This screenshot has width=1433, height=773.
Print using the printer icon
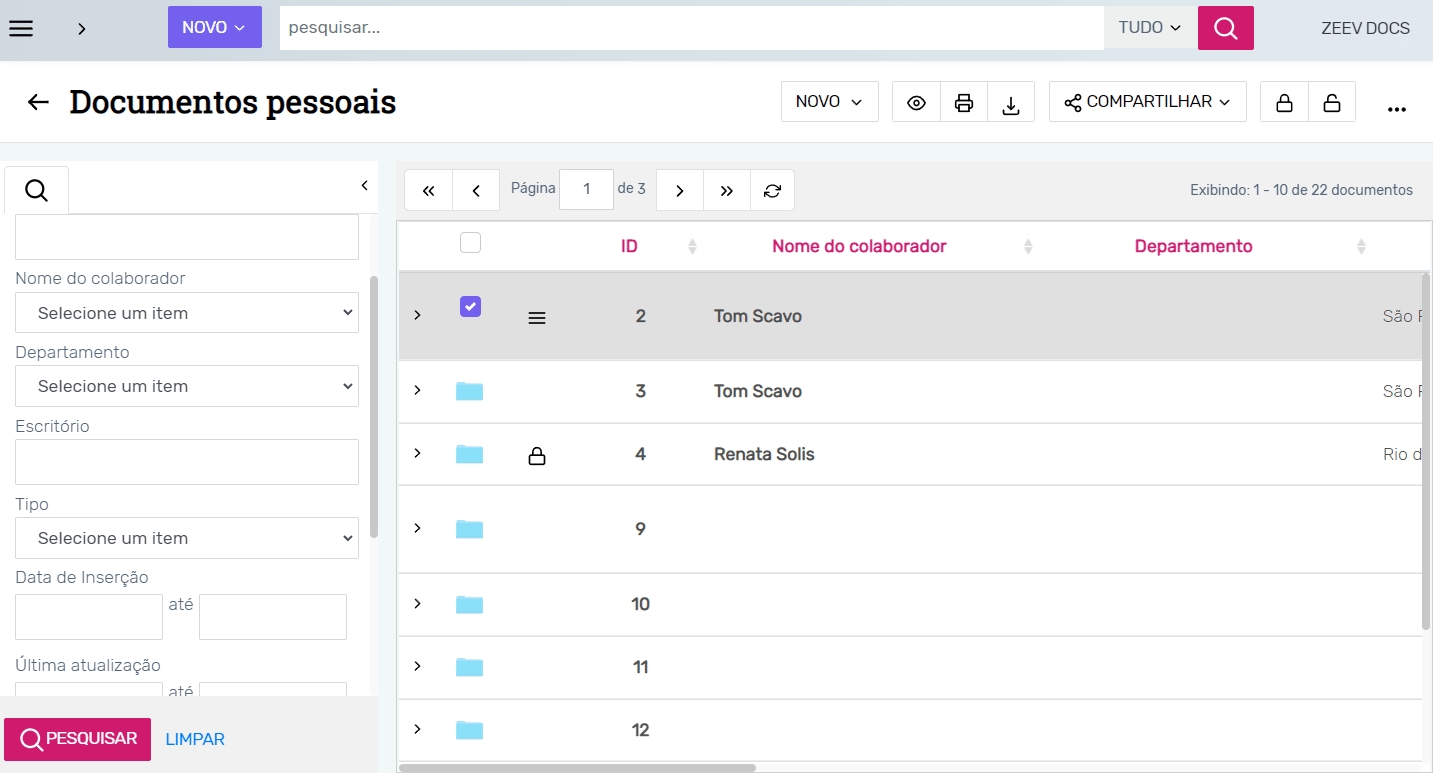click(964, 102)
